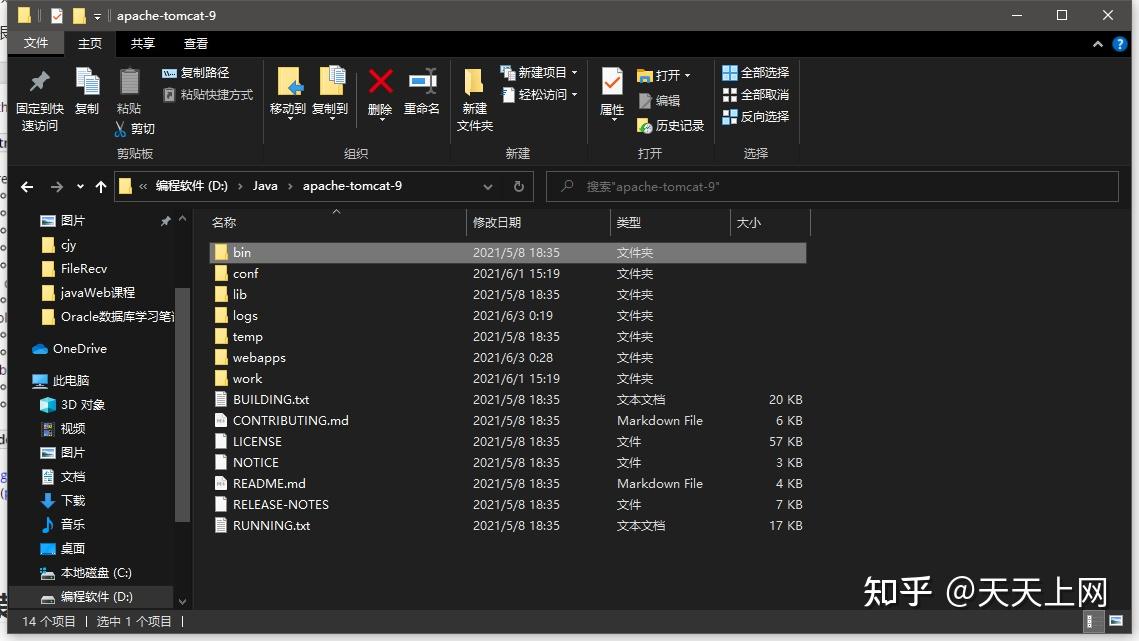The width and height of the screenshot is (1139, 641).
Task: Click the red Delete icon
Action: [381, 81]
